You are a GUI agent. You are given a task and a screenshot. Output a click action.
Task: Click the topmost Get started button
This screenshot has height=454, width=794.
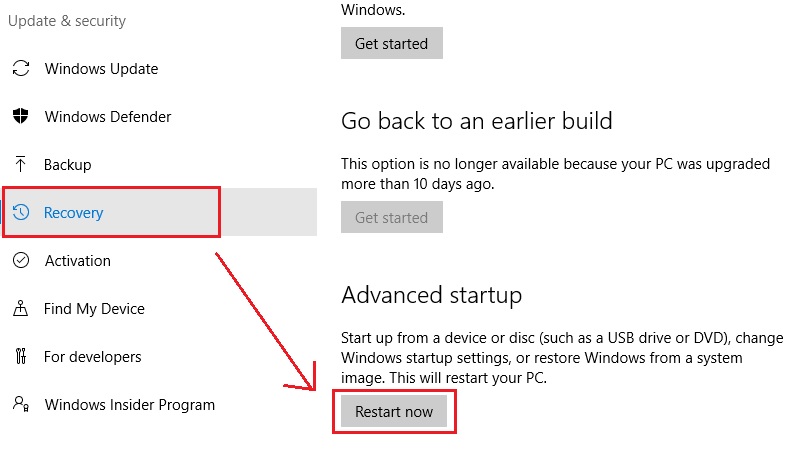coord(391,44)
